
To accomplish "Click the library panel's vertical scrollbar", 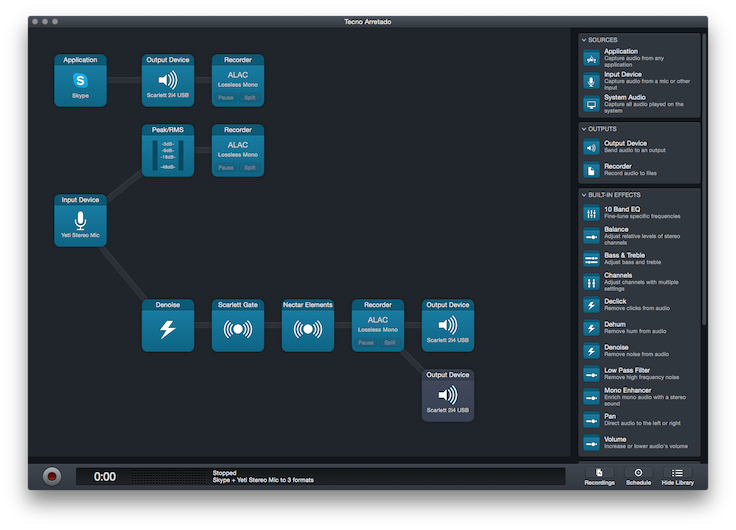I will [703, 180].
